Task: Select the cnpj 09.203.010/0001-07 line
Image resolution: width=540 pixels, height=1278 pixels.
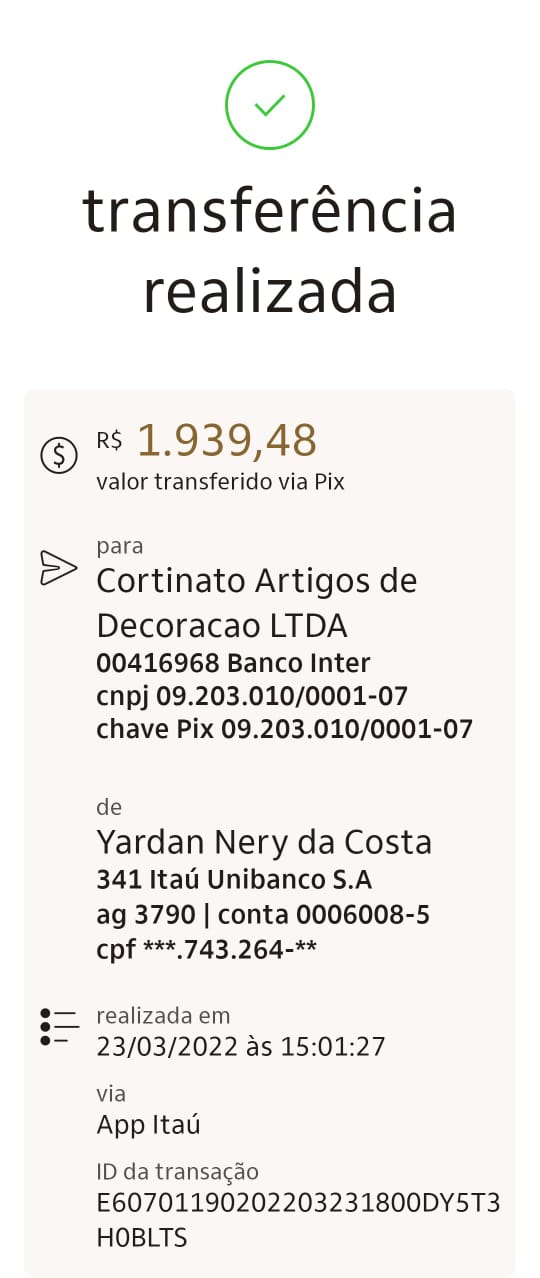Action: click(x=253, y=695)
